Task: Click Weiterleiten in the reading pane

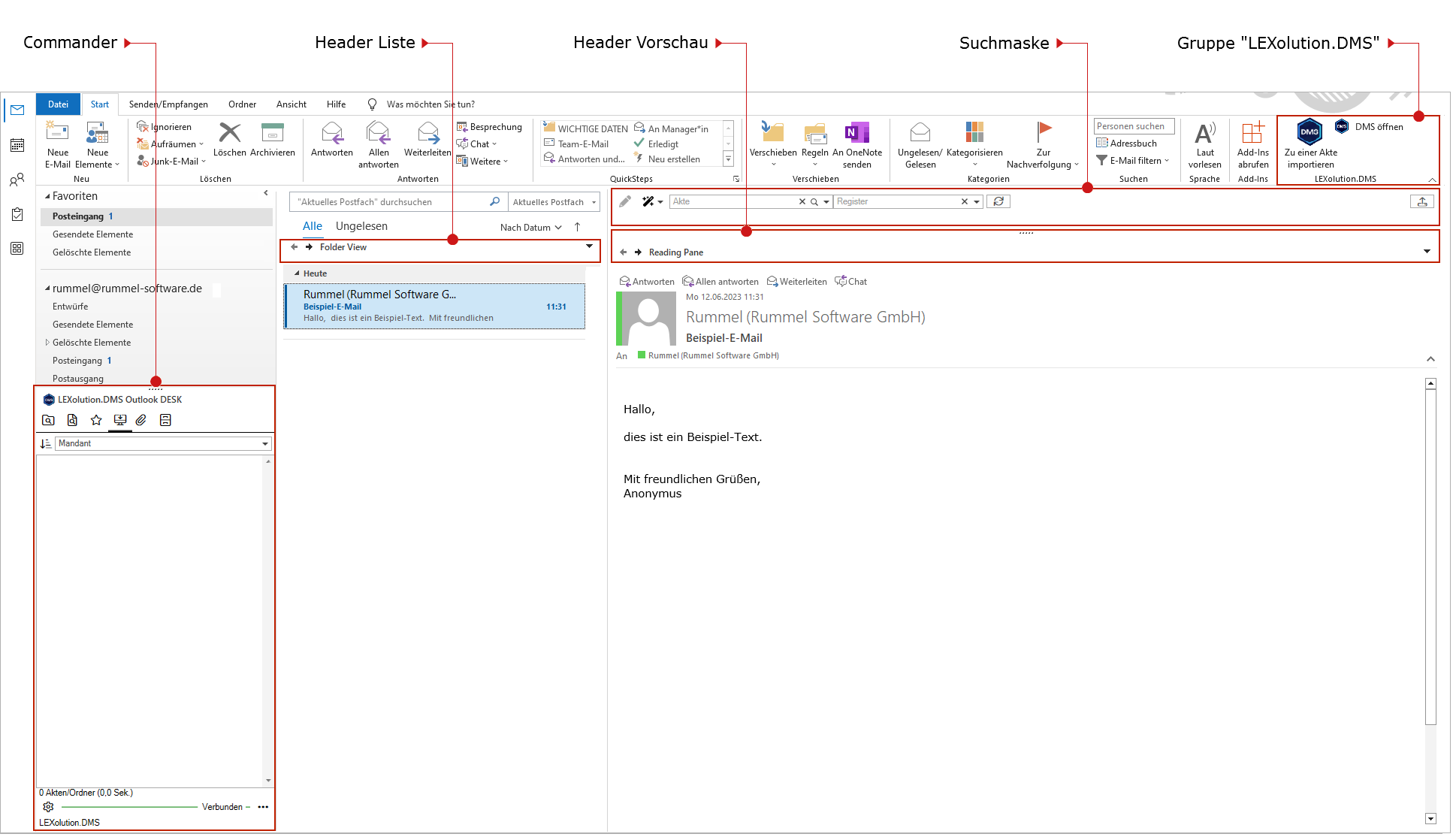Action: [x=797, y=282]
